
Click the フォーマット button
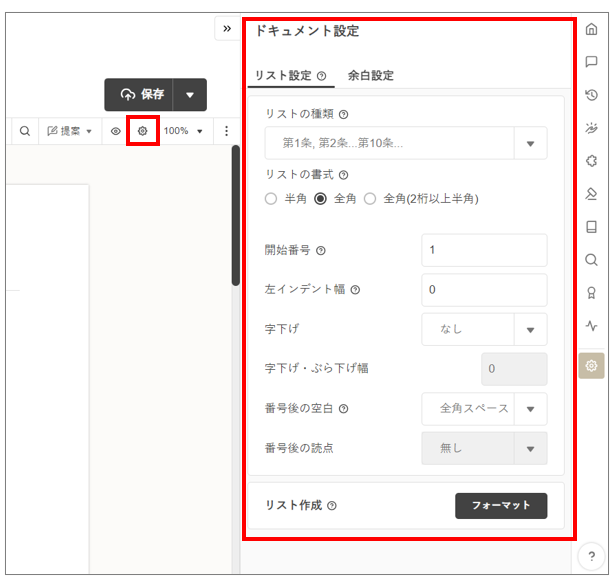pyautogui.click(x=501, y=506)
